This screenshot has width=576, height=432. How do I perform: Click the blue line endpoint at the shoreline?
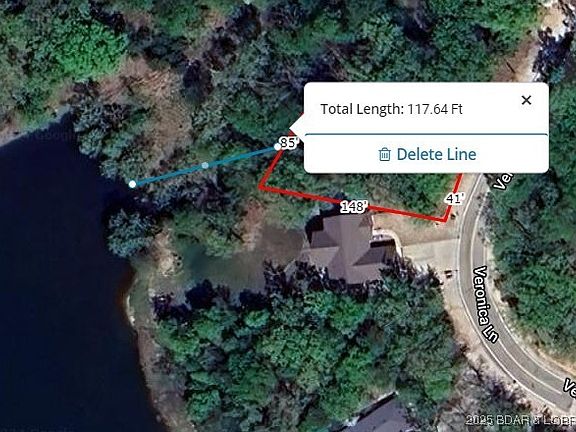[132, 184]
